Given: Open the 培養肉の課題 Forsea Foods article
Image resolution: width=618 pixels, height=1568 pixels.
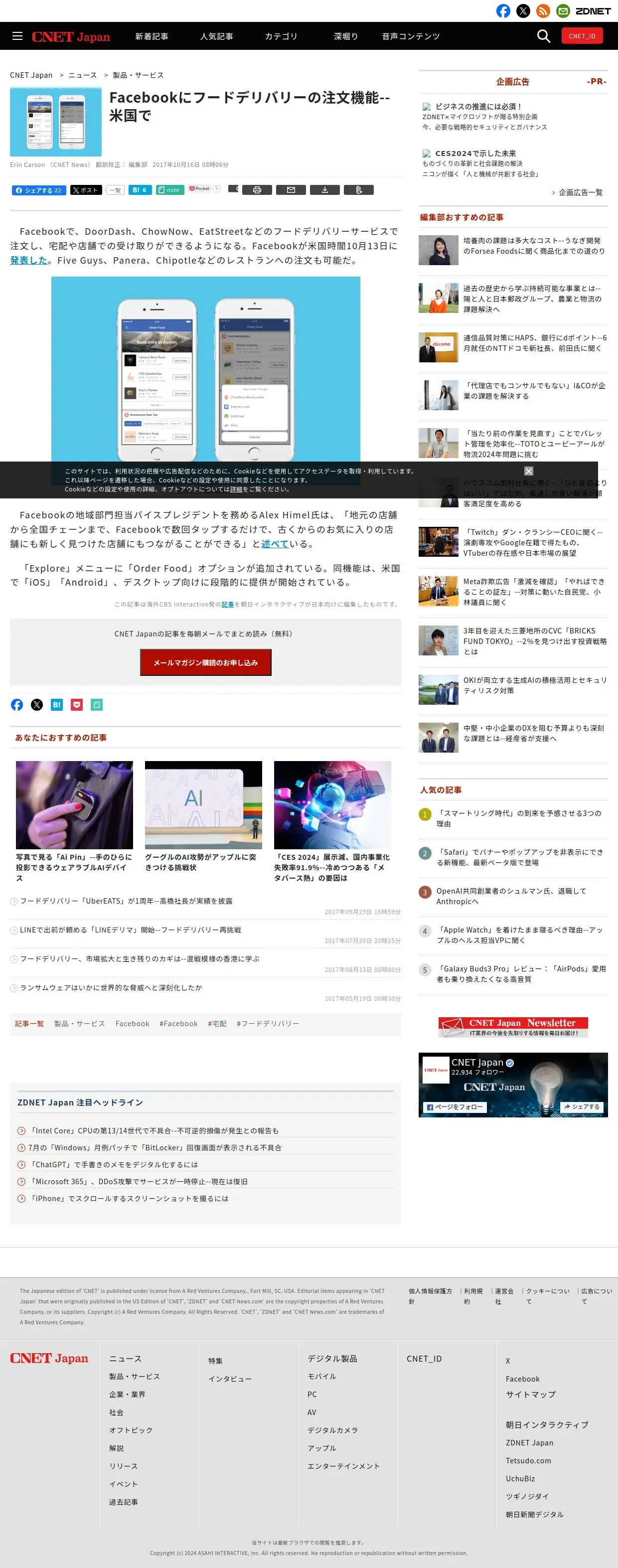Looking at the screenshot, I should (535, 246).
